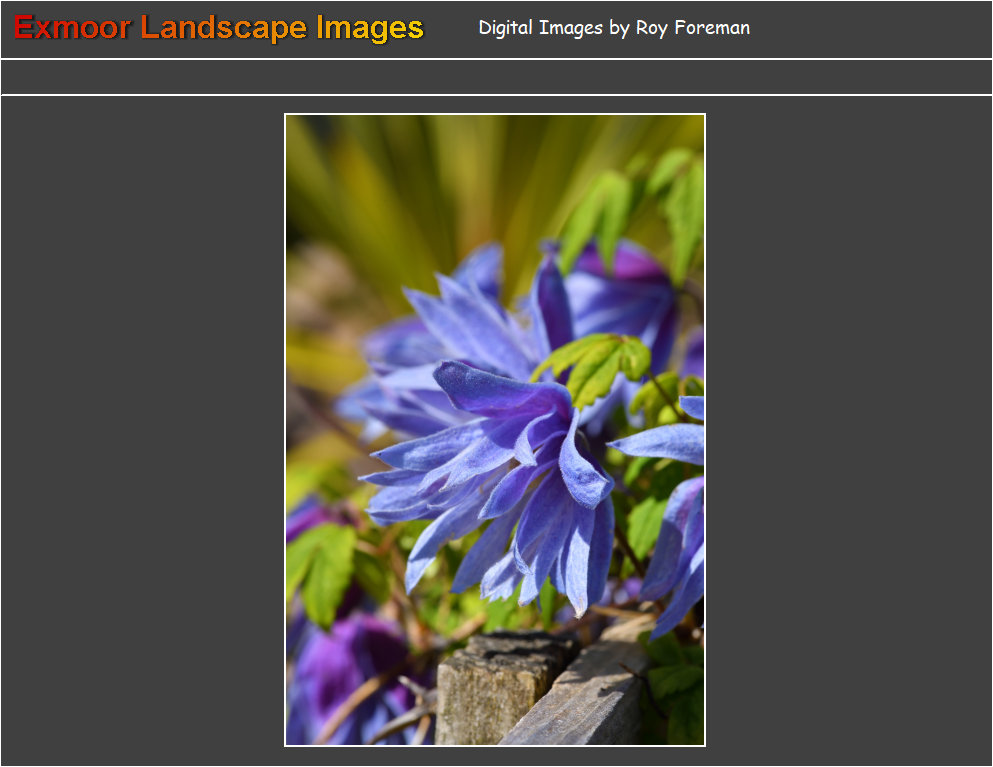This screenshot has width=993, height=767.
Task: Click the yellow word Images in the title
Action: tap(369, 28)
